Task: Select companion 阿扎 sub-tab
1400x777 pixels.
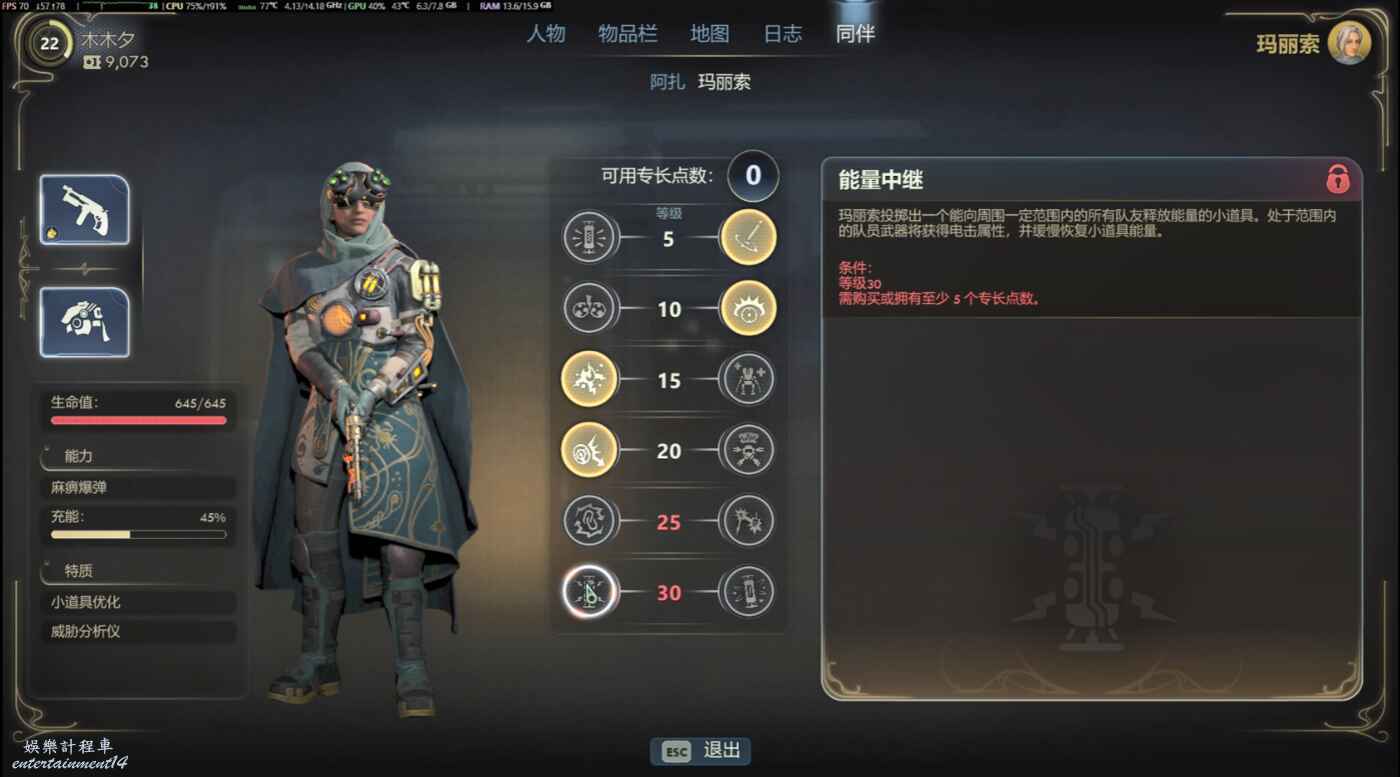Action: [x=667, y=82]
